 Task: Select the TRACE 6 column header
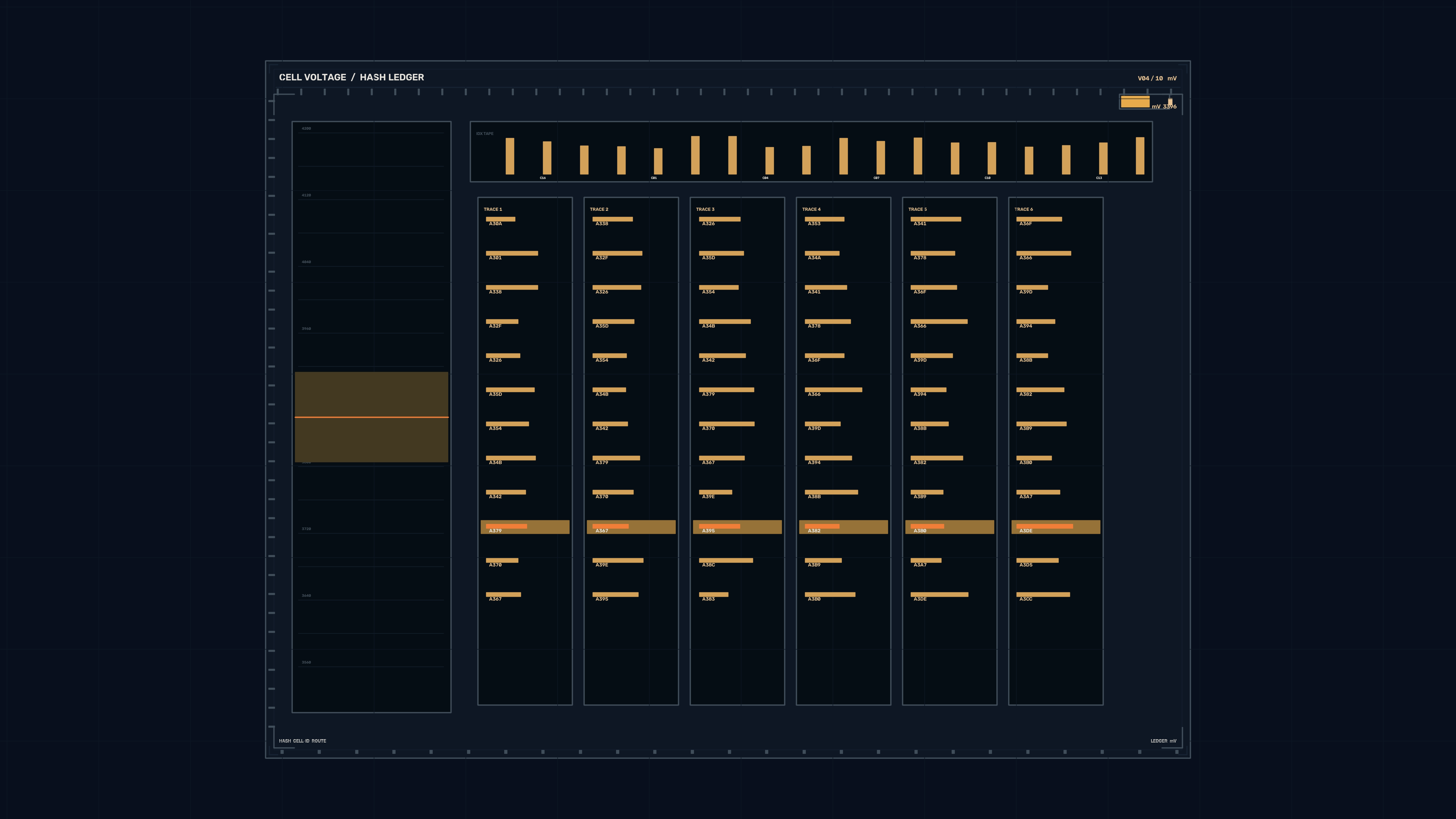pos(1024,209)
